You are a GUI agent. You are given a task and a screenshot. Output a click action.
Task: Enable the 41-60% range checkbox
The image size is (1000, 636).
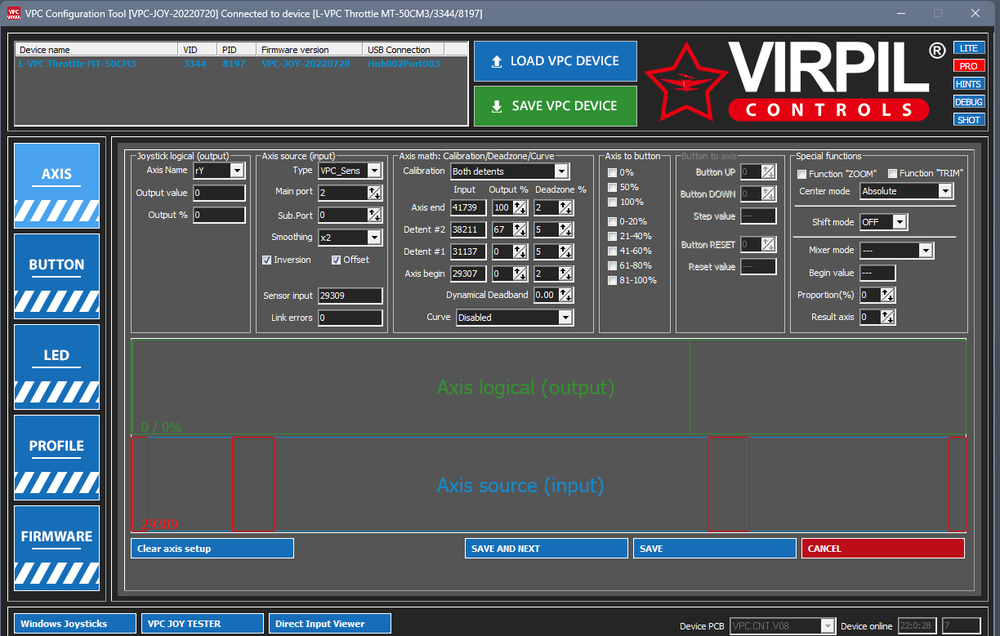612,251
